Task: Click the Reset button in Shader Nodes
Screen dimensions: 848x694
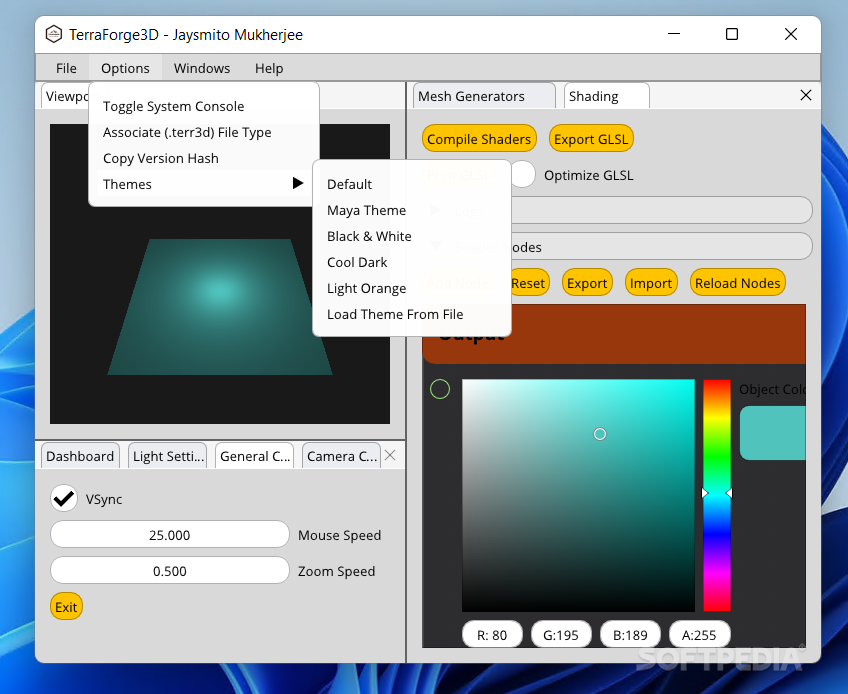Action: 529,283
